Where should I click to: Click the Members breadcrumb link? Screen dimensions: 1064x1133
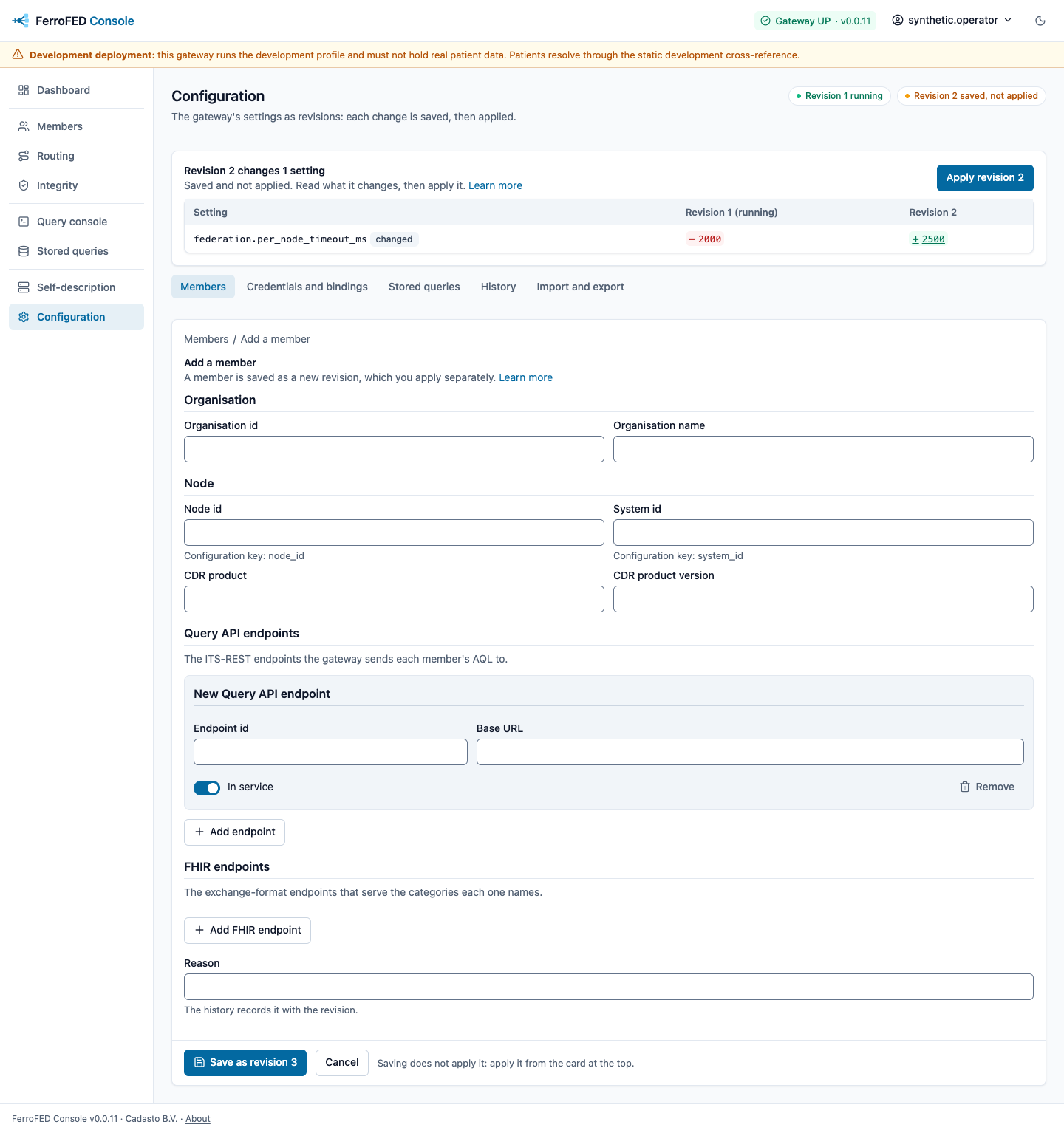(206, 339)
